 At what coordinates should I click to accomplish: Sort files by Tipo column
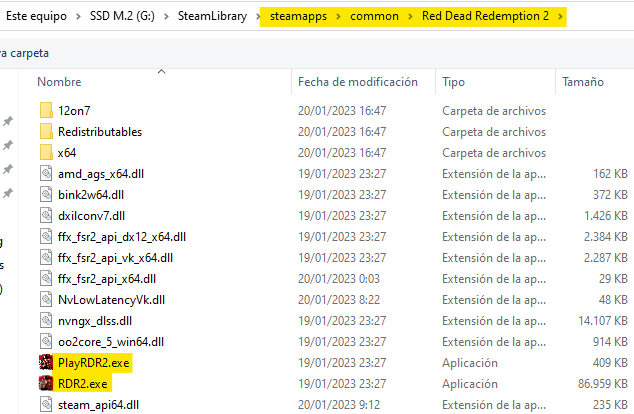pyautogui.click(x=453, y=82)
